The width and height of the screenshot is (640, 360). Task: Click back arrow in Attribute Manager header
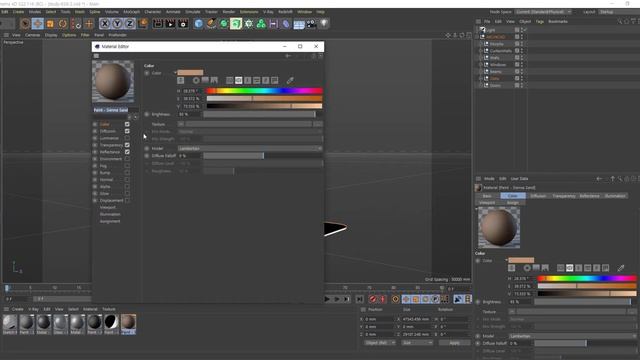click(599, 179)
